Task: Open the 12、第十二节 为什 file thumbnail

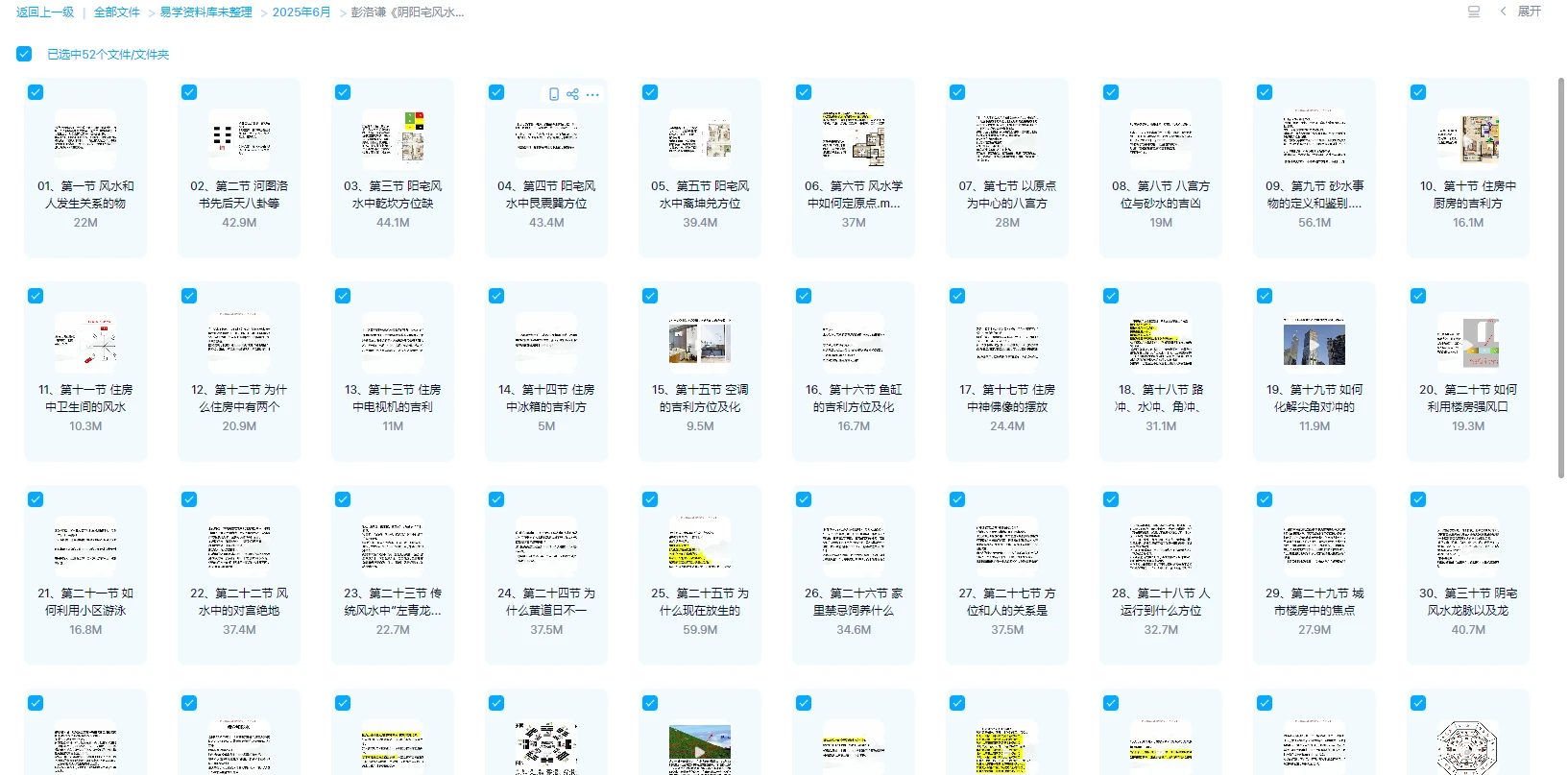Action: point(239,343)
